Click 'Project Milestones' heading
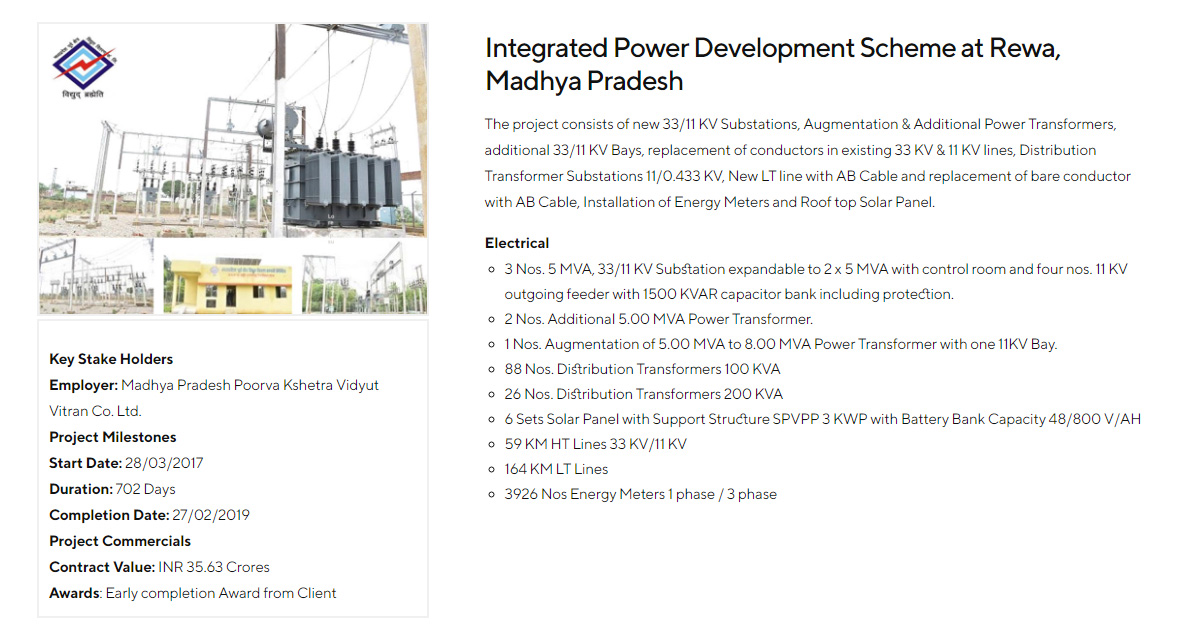The height and width of the screenshot is (630, 1200). tap(112, 437)
